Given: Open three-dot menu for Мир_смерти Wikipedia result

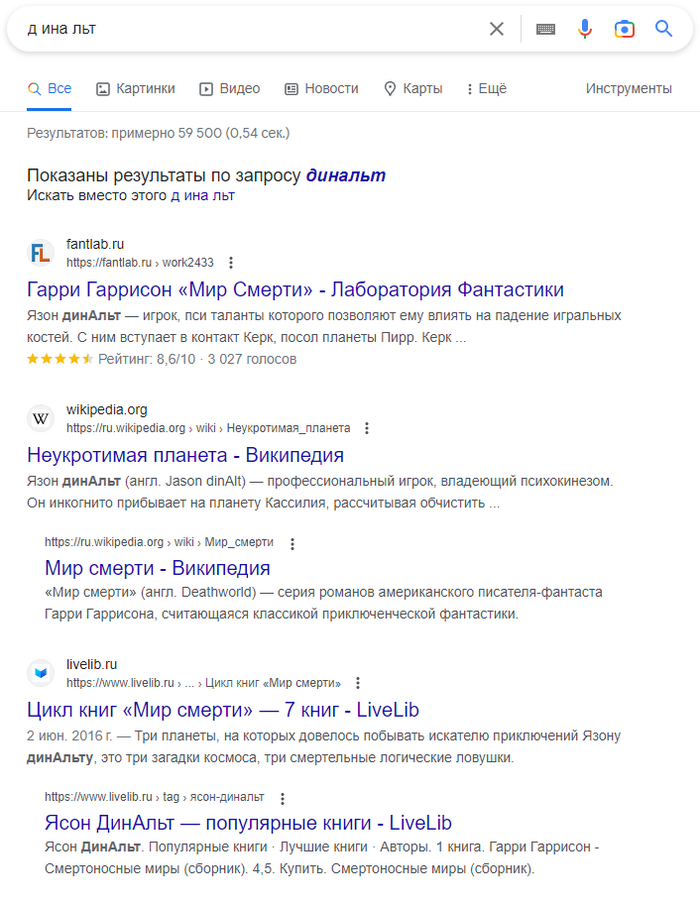Looking at the screenshot, I should click(x=292, y=543).
